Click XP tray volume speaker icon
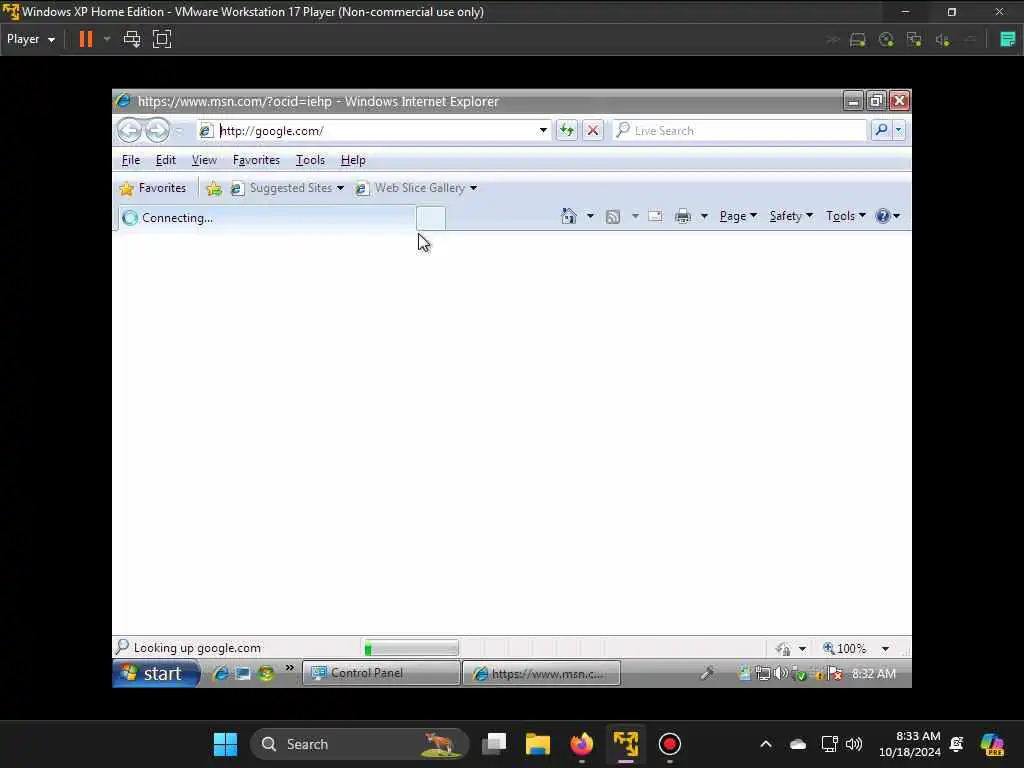This screenshot has width=1024, height=768. point(780,673)
